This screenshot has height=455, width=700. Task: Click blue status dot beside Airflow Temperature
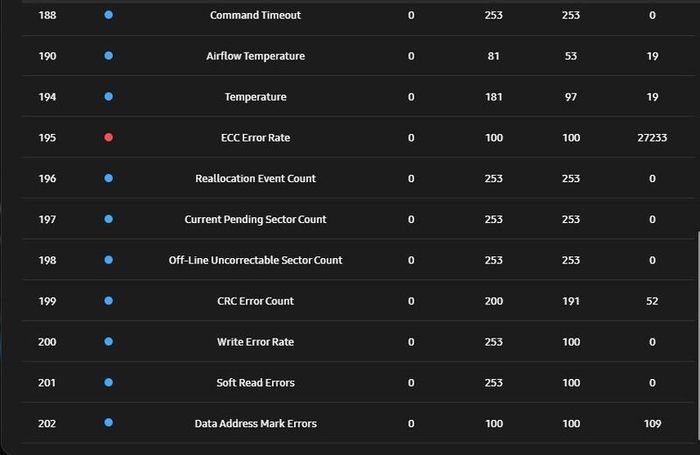tap(108, 56)
